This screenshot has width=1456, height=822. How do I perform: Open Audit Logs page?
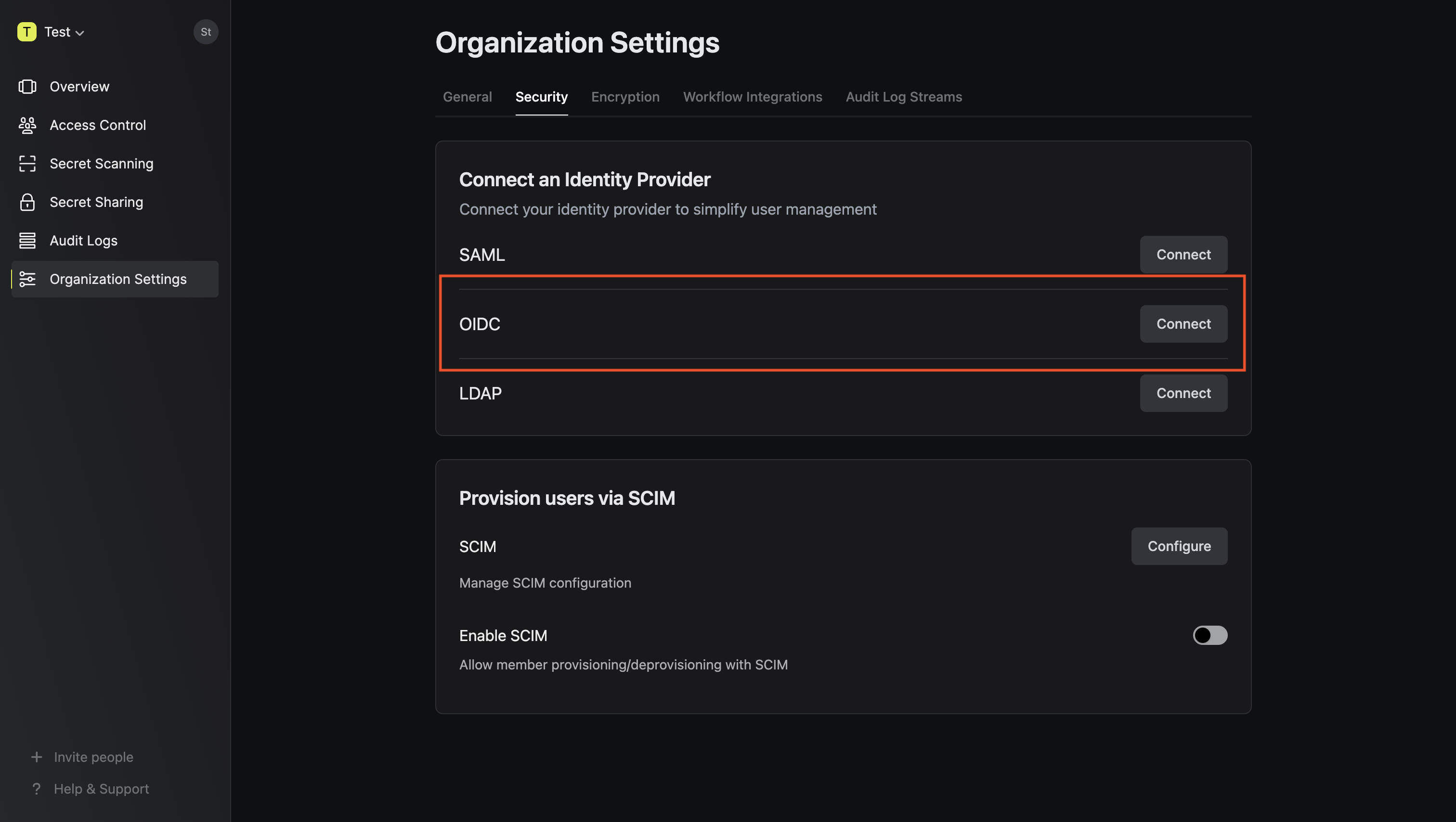(x=115, y=240)
